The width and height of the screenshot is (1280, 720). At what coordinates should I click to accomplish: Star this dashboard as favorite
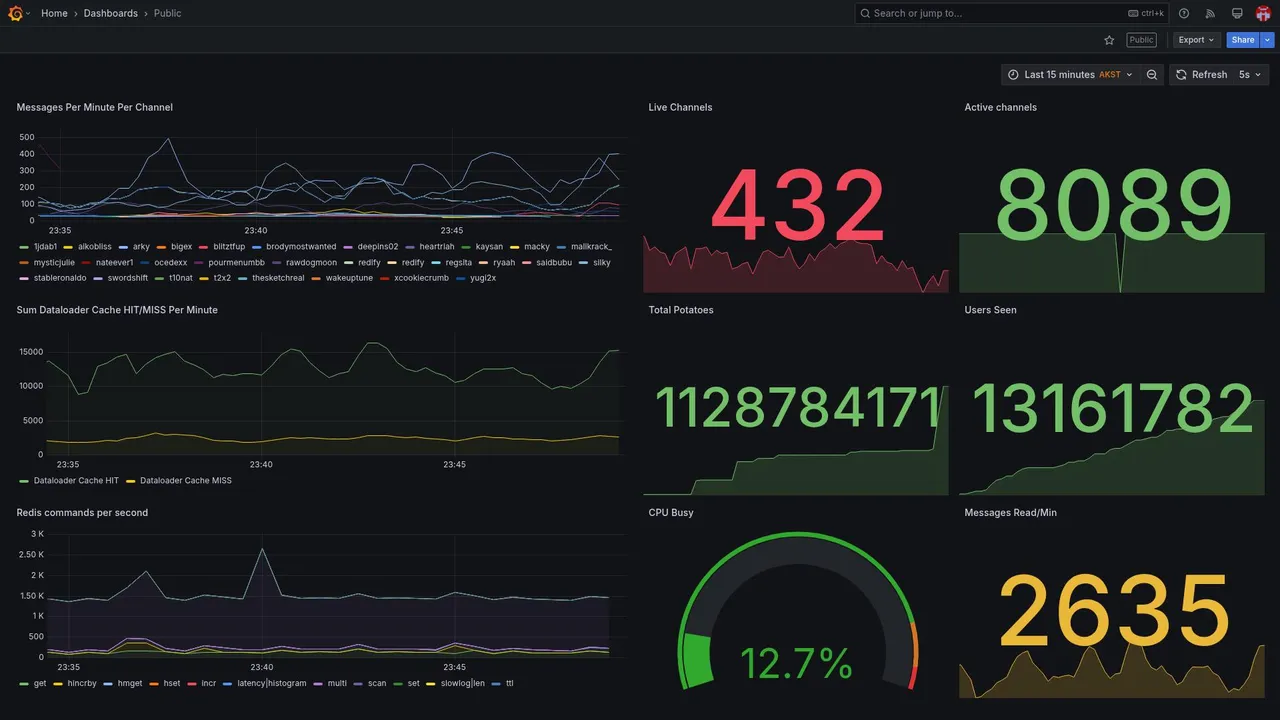point(1109,40)
